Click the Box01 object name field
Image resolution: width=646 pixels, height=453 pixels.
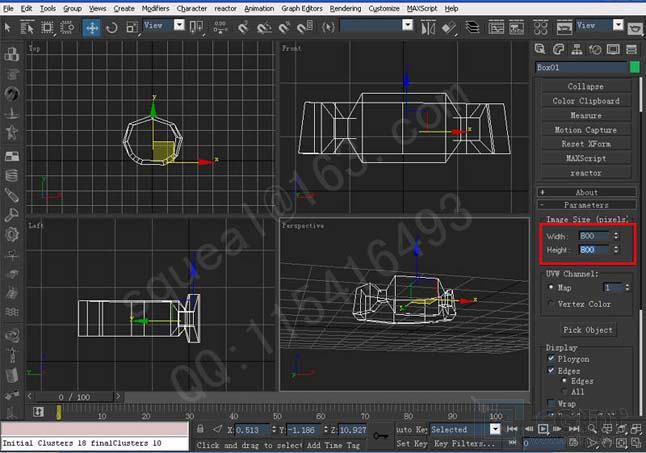point(581,67)
